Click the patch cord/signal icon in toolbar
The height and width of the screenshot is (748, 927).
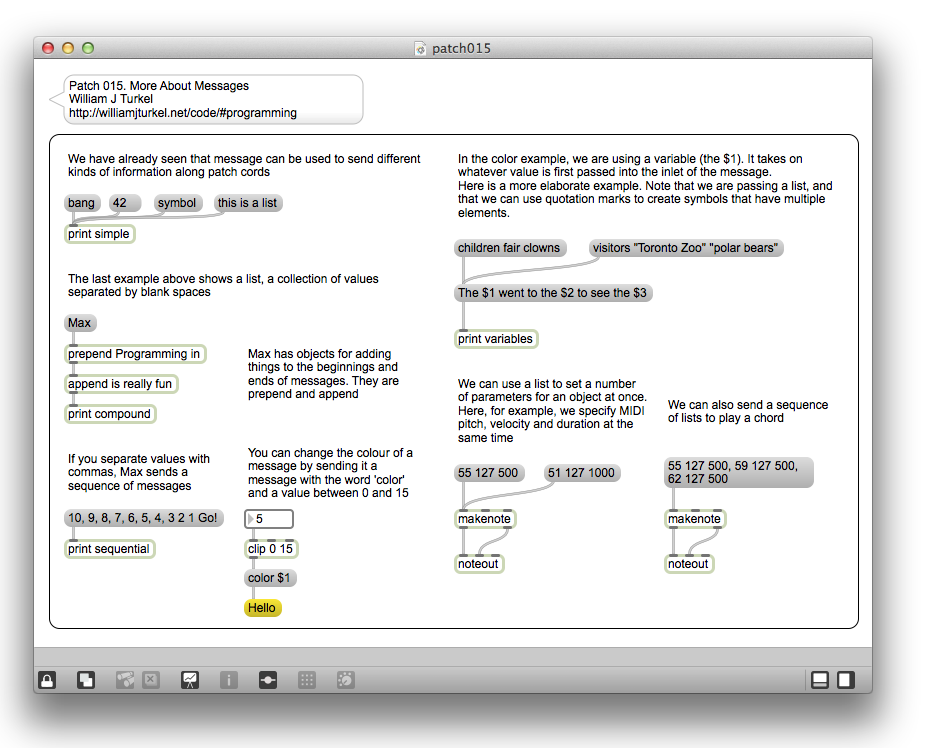[x=268, y=680]
